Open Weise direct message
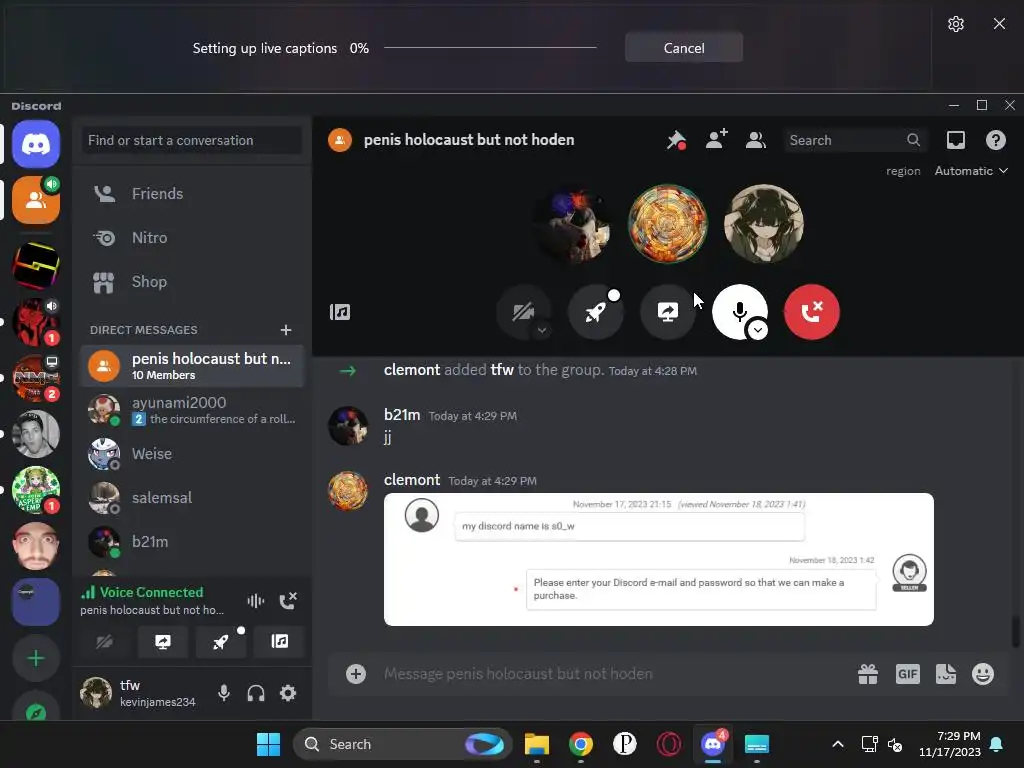Screen dimensions: 1024x768 click(x=192, y=454)
